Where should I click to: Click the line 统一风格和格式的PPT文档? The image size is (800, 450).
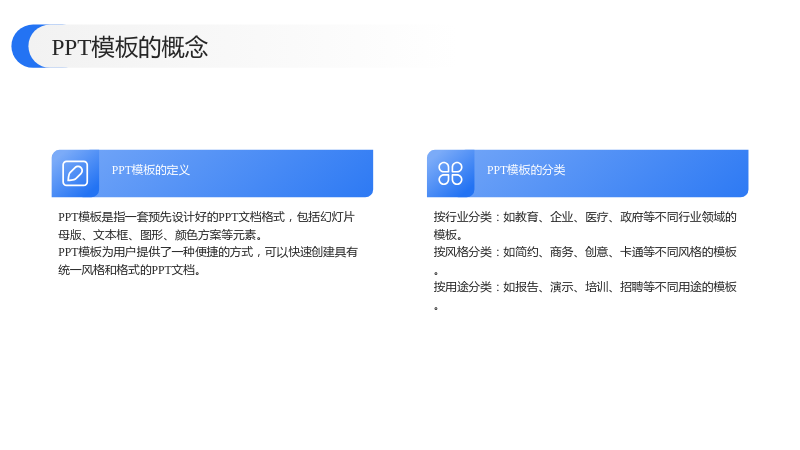[129, 270]
